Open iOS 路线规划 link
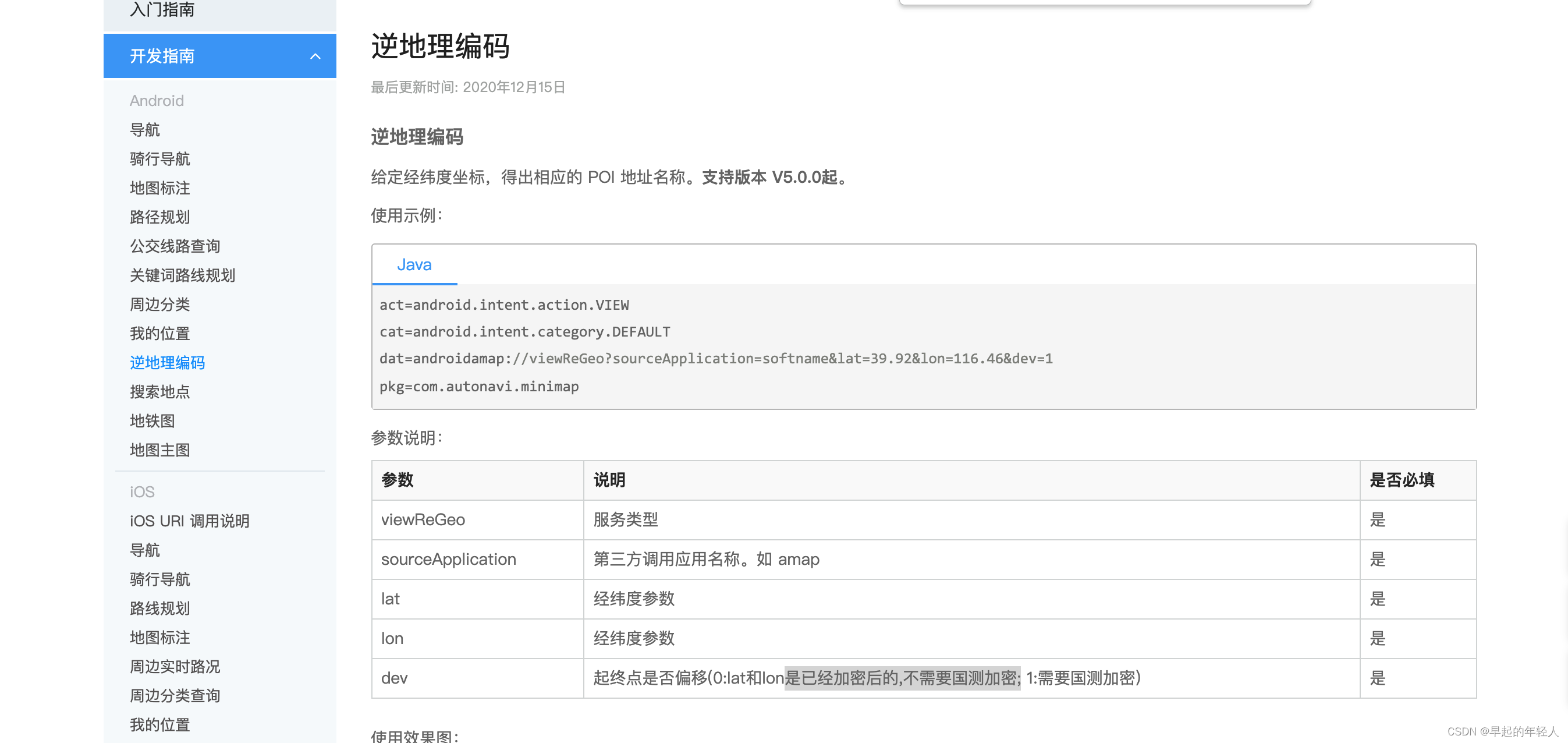This screenshot has width=1568, height=743. 159,608
